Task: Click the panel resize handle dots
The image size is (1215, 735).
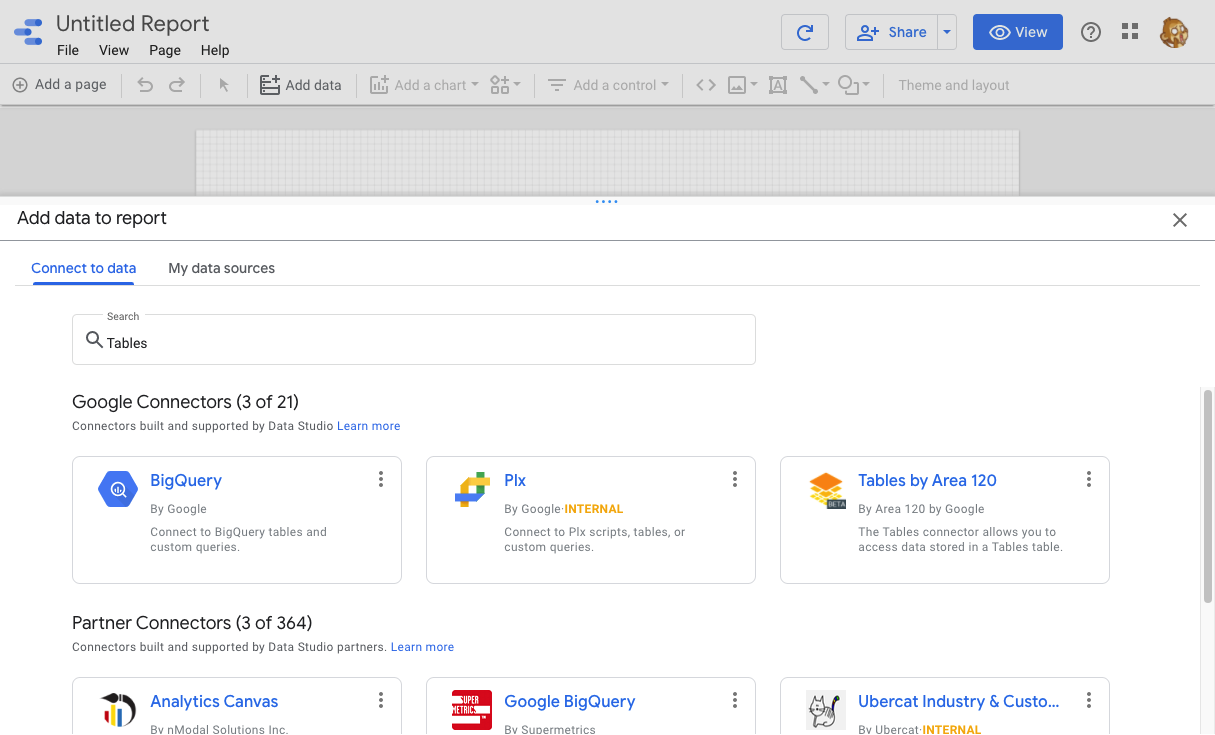Action: tap(606, 201)
